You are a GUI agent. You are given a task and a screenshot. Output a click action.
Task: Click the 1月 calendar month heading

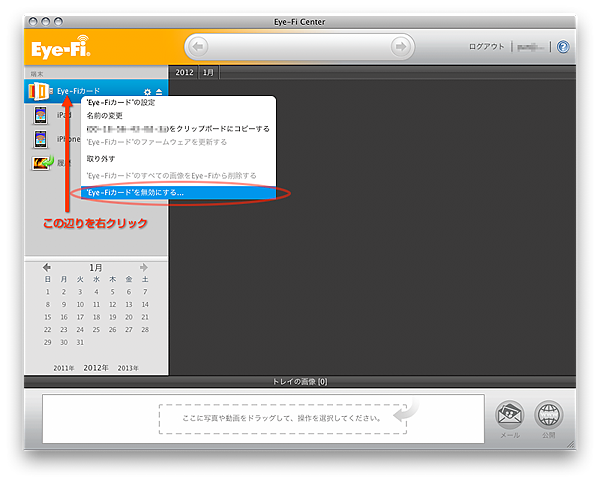tap(96, 268)
